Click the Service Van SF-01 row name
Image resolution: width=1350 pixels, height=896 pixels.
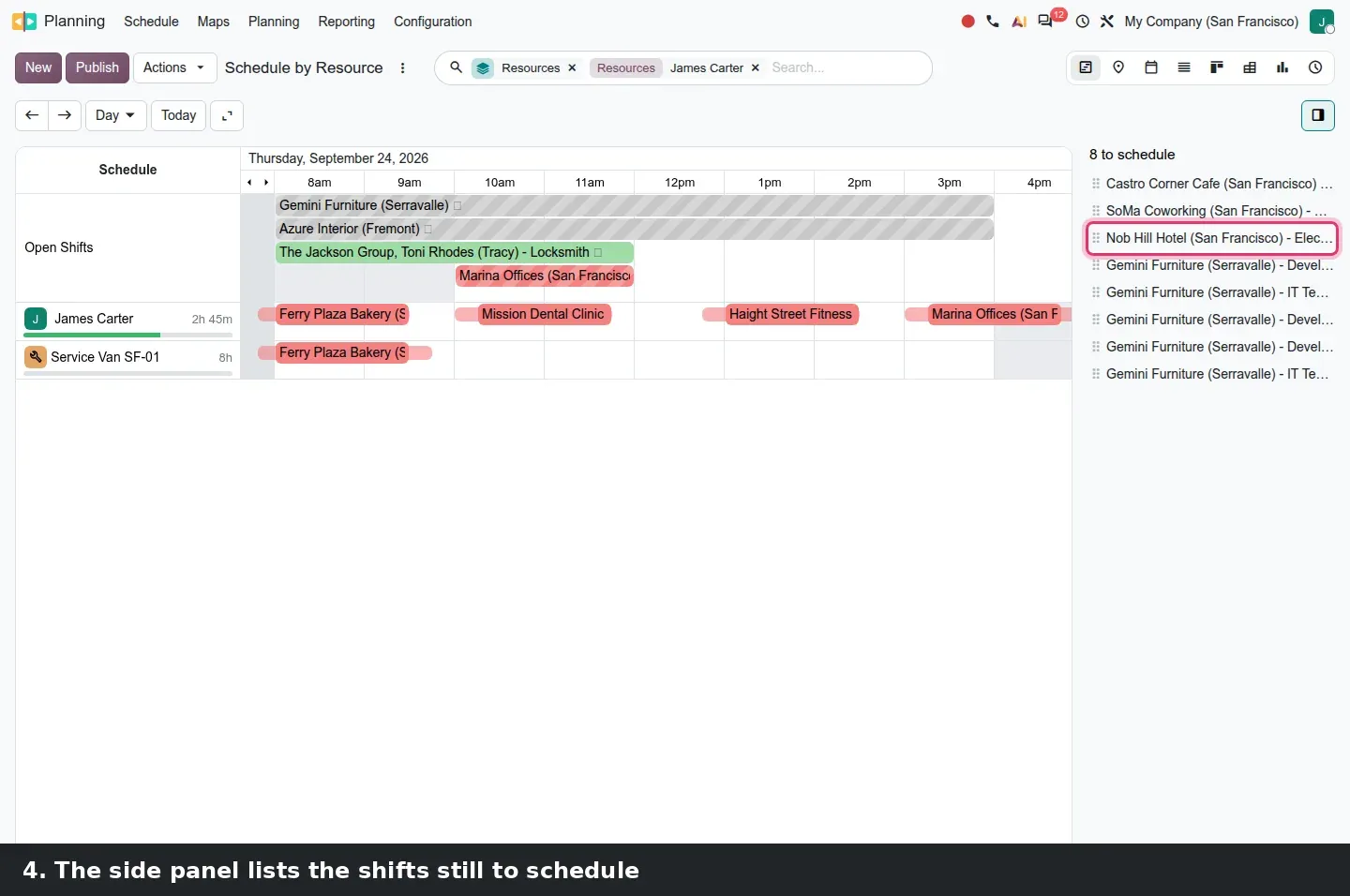pos(105,357)
